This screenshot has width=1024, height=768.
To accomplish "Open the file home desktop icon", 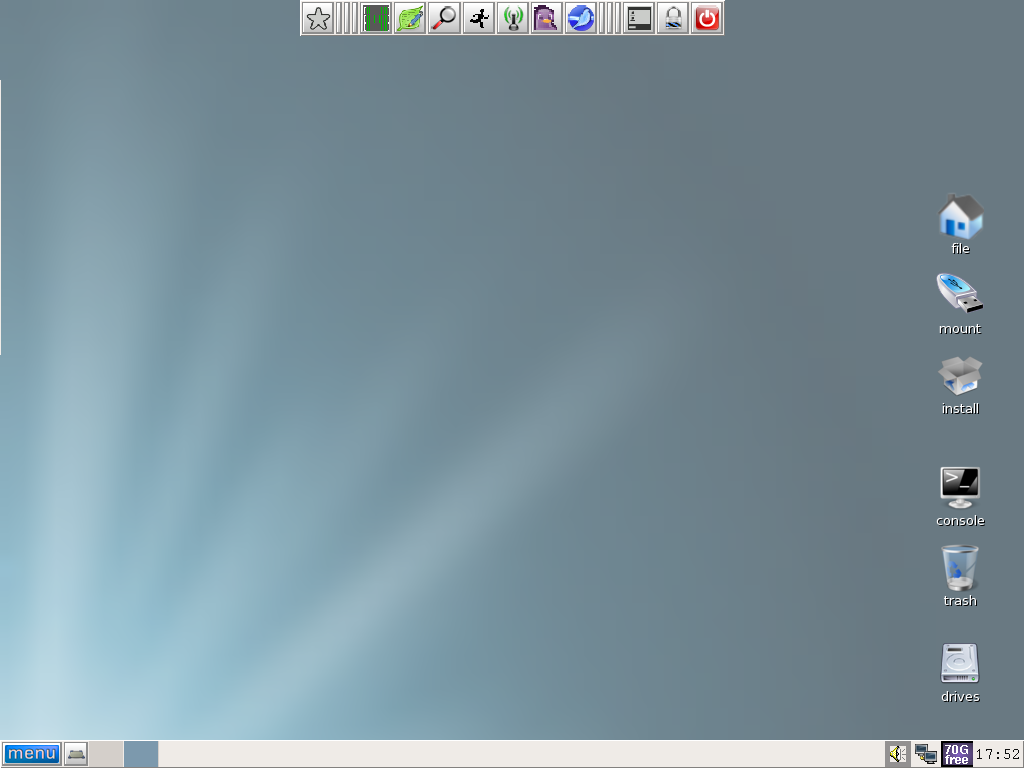I will pos(960,224).
